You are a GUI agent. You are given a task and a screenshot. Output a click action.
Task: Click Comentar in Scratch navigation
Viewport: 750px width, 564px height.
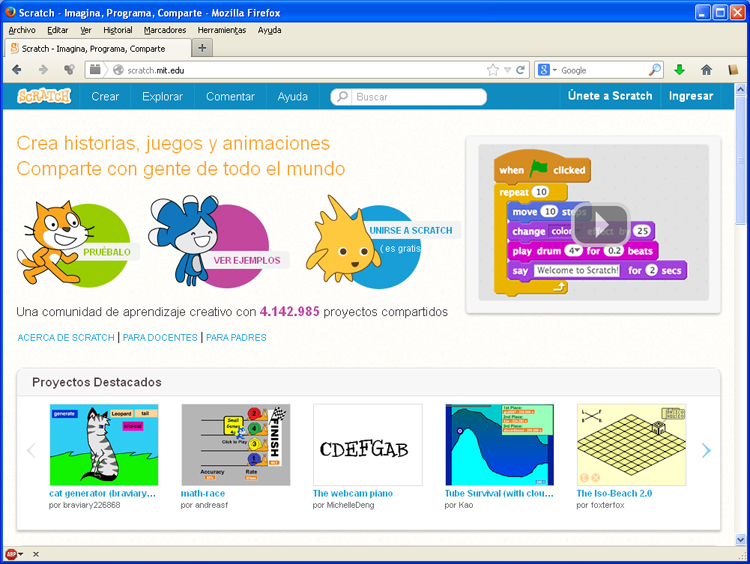click(231, 96)
